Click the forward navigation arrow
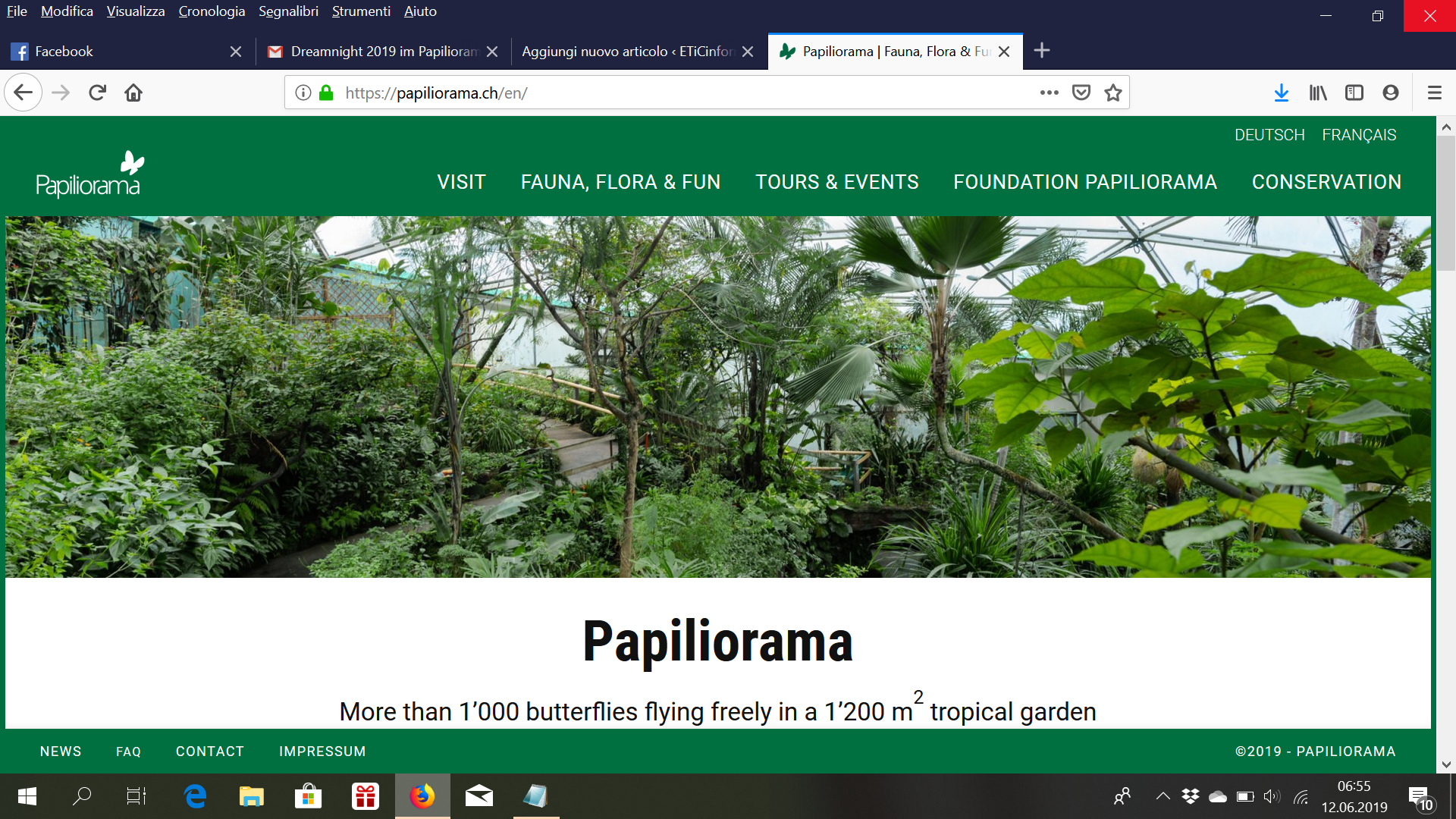Viewport: 1456px width, 819px height. click(x=61, y=93)
